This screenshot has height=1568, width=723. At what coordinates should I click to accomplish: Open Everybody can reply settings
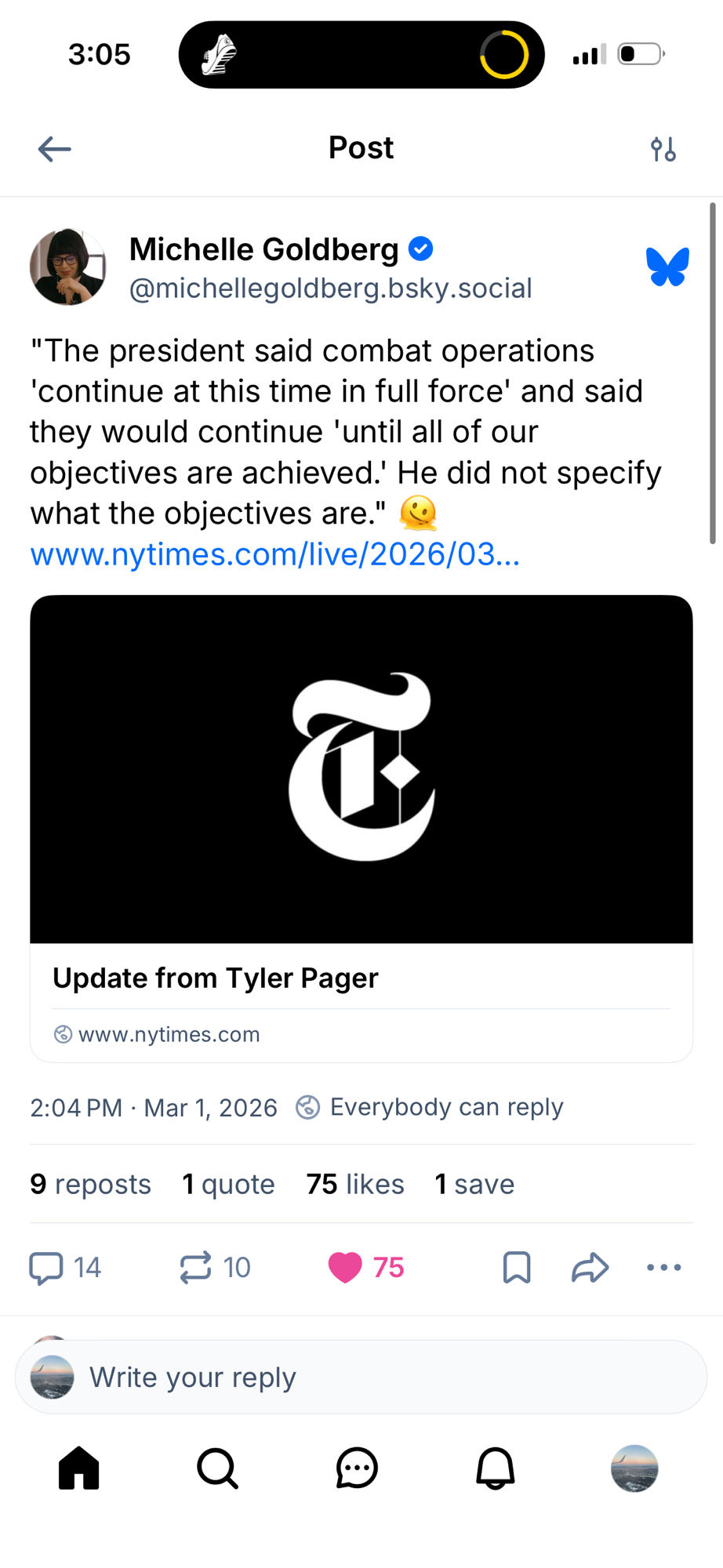[x=430, y=1107]
